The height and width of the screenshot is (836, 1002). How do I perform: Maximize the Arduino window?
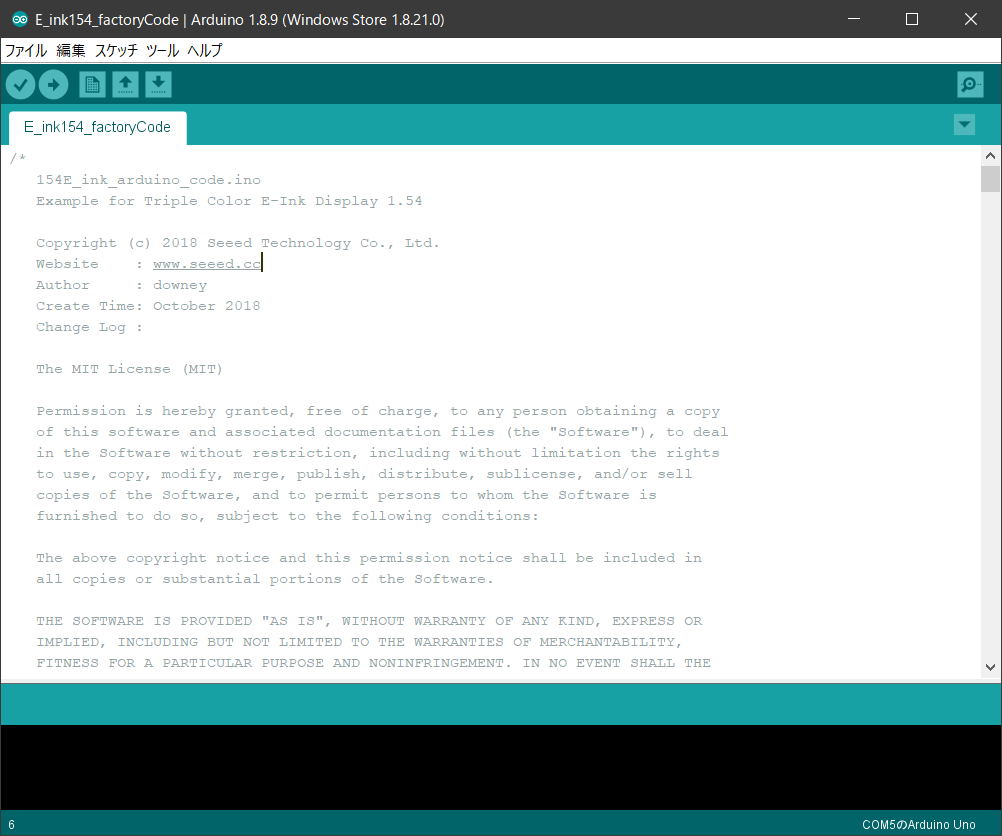[912, 19]
